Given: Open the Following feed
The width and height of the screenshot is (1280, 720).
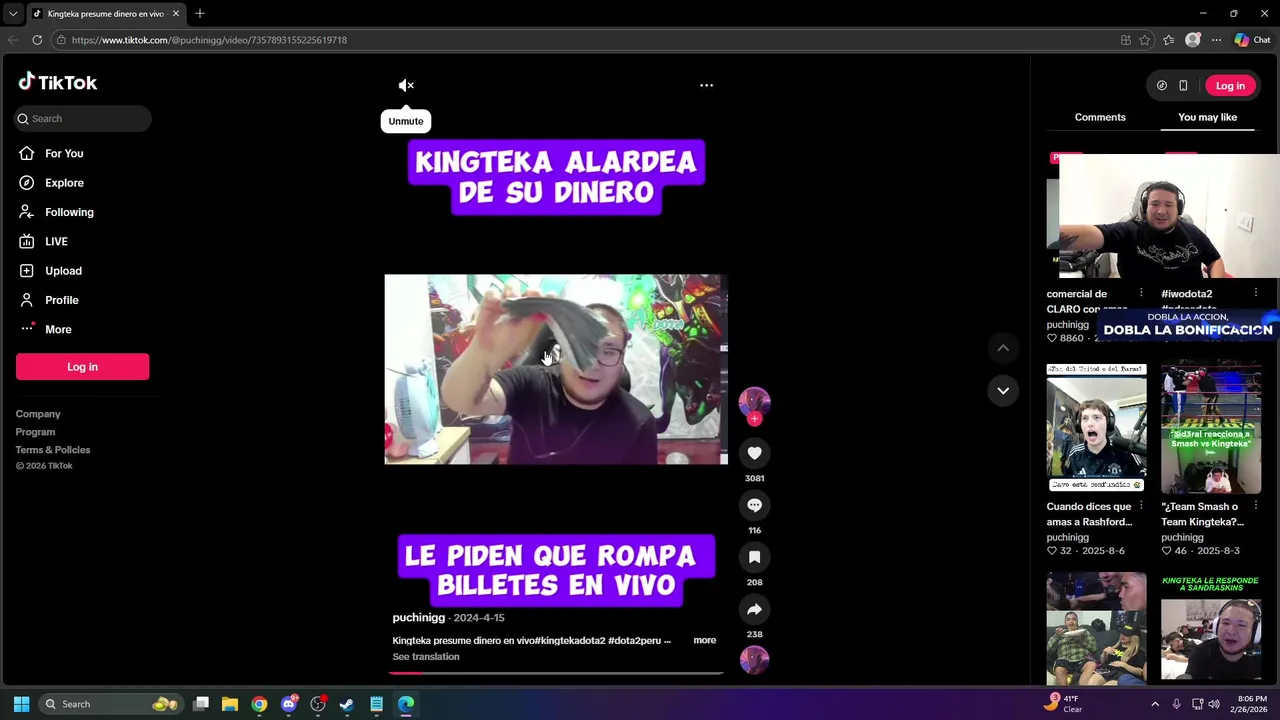Looking at the screenshot, I should pyautogui.click(x=69, y=212).
